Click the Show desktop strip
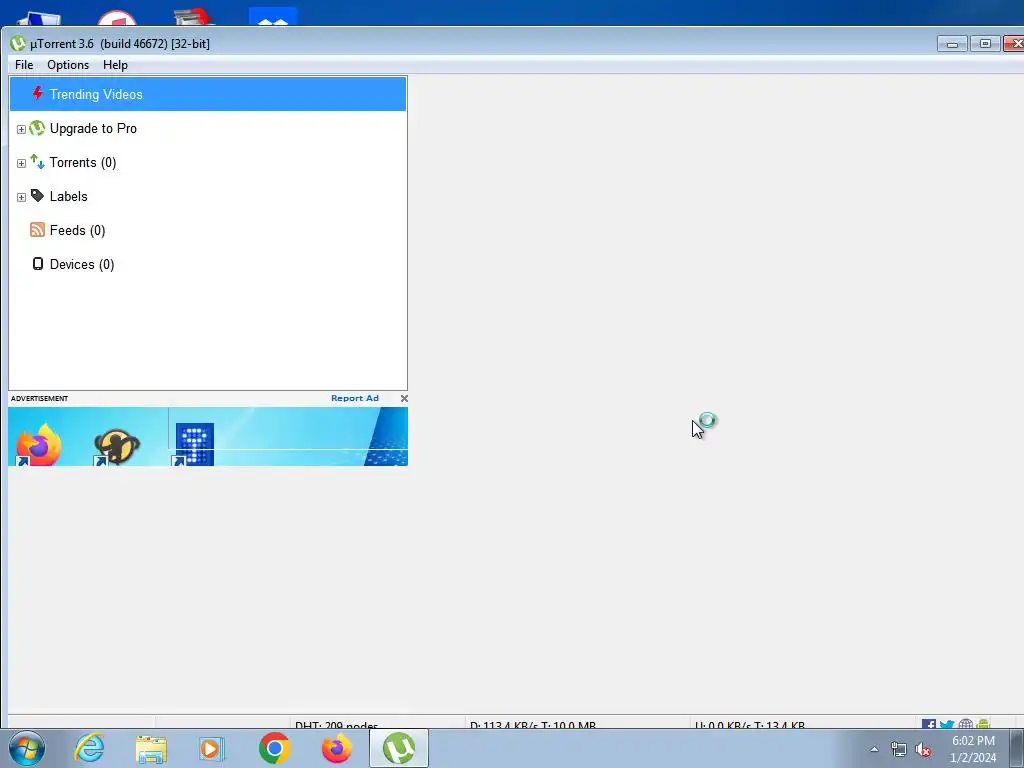The height and width of the screenshot is (768, 1024). click(x=1017, y=748)
